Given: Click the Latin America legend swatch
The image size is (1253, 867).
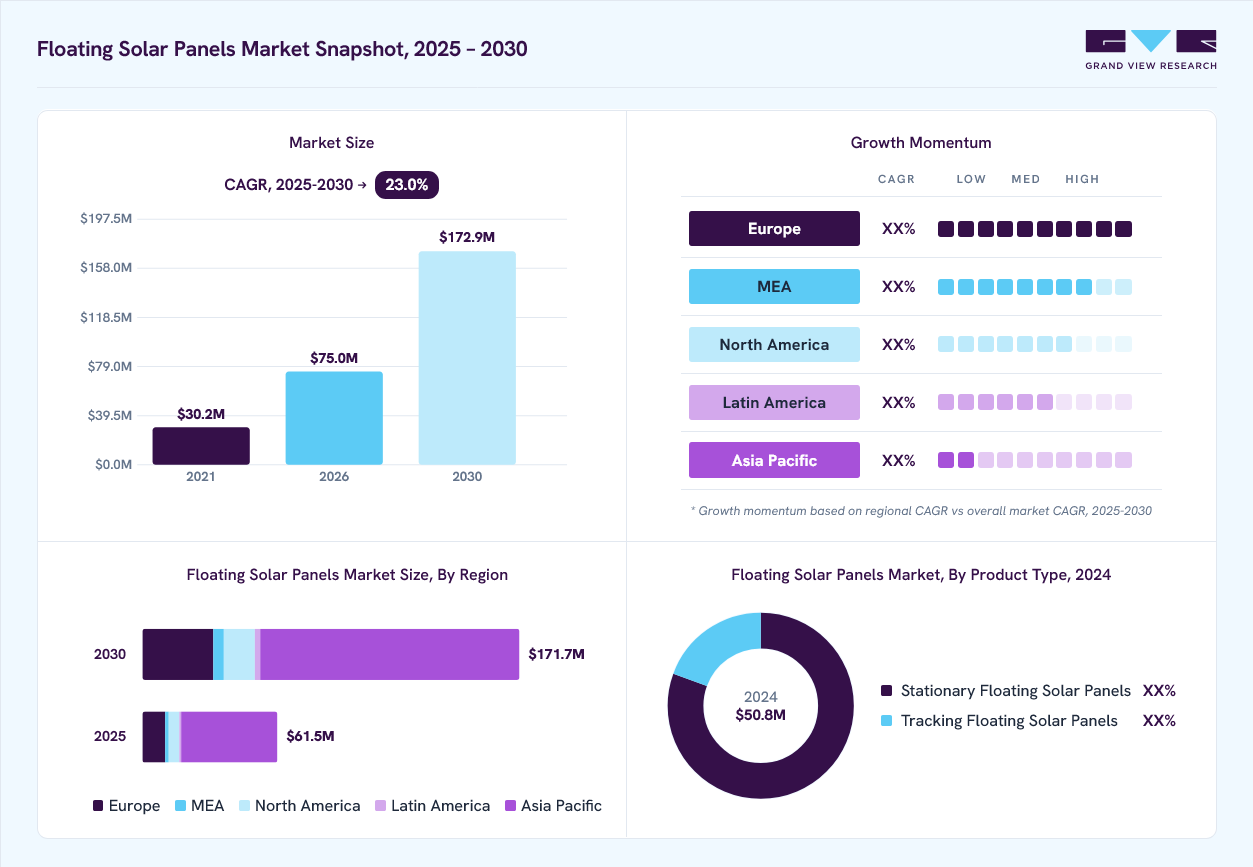Looking at the screenshot, I should pyautogui.click(x=380, y=805).
